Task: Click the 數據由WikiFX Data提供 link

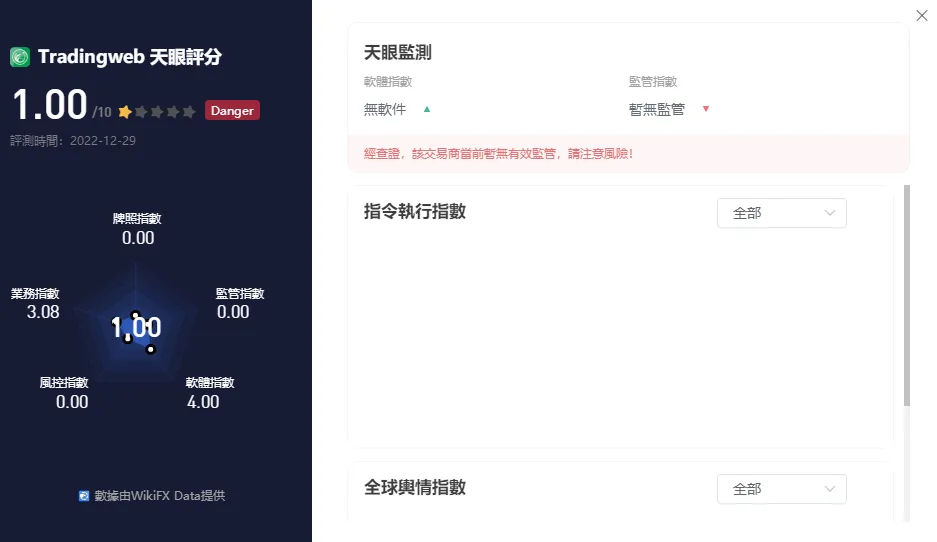Action: pos(152,495)
